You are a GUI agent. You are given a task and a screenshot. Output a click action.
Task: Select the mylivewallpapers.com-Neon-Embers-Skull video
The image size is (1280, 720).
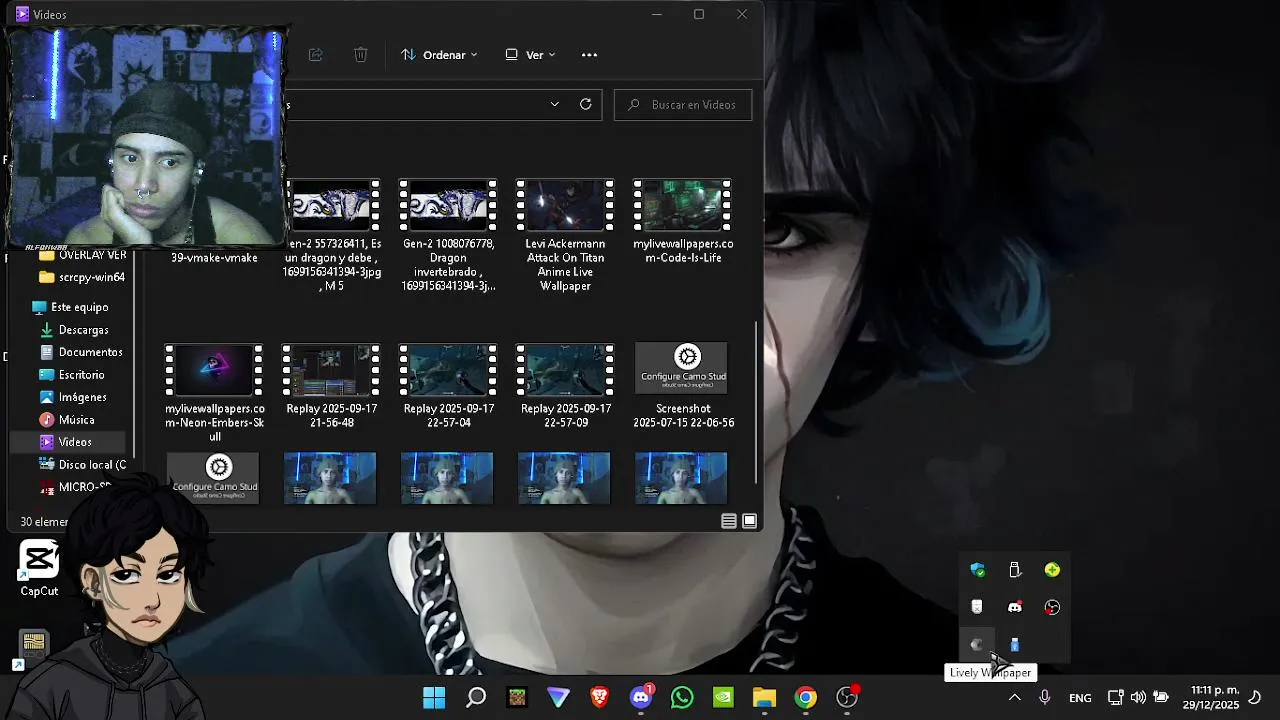pos(214,393)
